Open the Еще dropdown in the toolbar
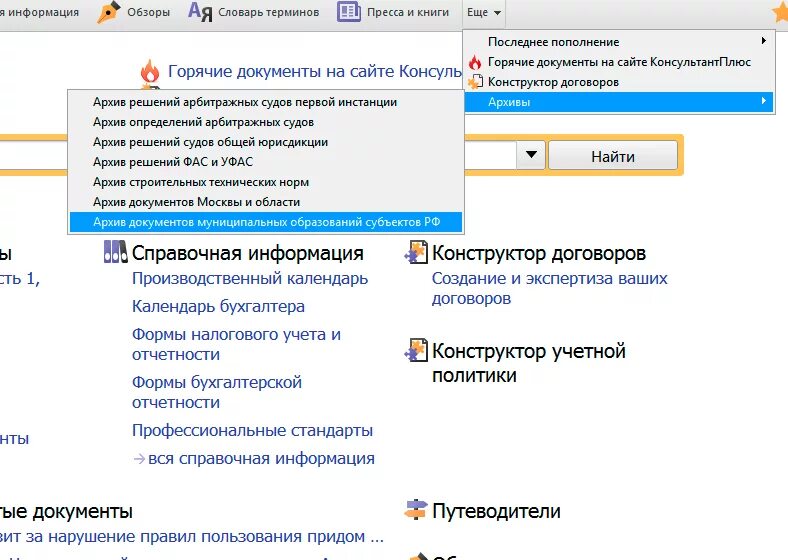 coord(483,13)
